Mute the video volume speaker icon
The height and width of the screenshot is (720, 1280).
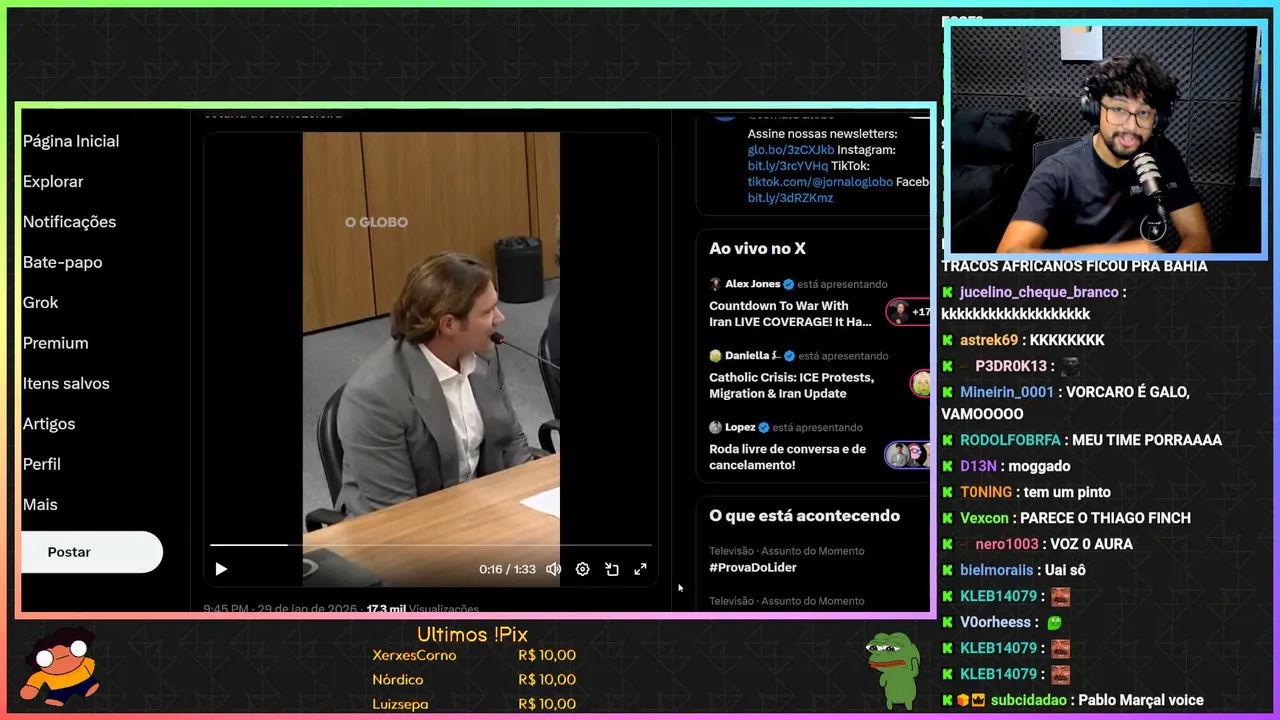tap(553, 569)
